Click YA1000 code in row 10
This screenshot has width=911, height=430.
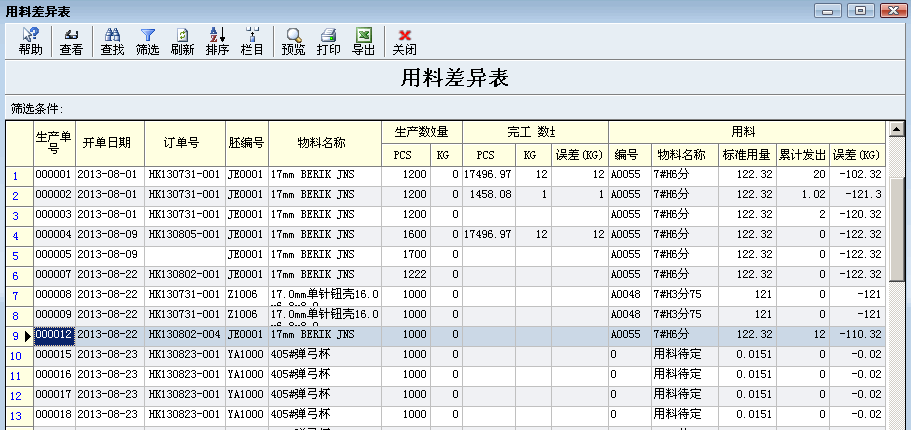pyautogui.click(x=247, y=354)
